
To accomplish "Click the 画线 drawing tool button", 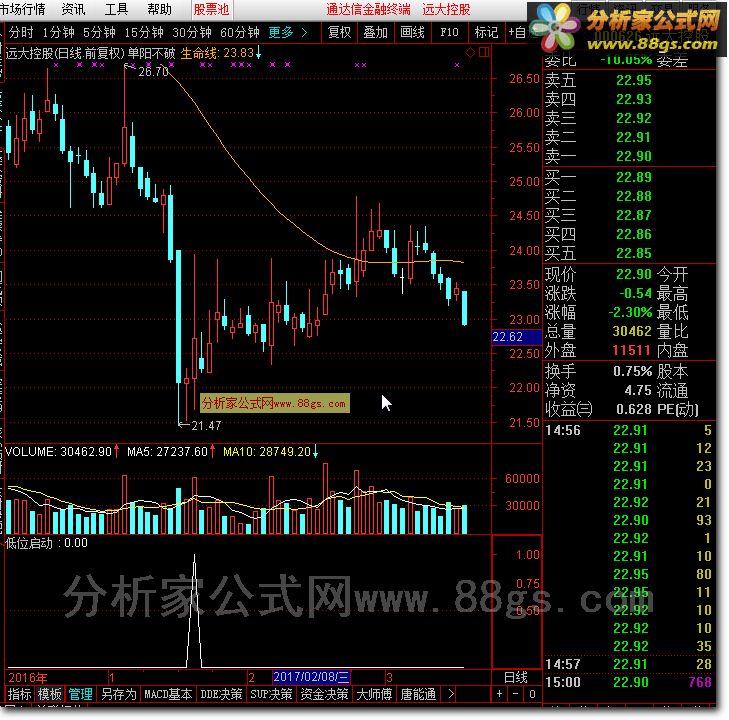I will click(412, 33).
